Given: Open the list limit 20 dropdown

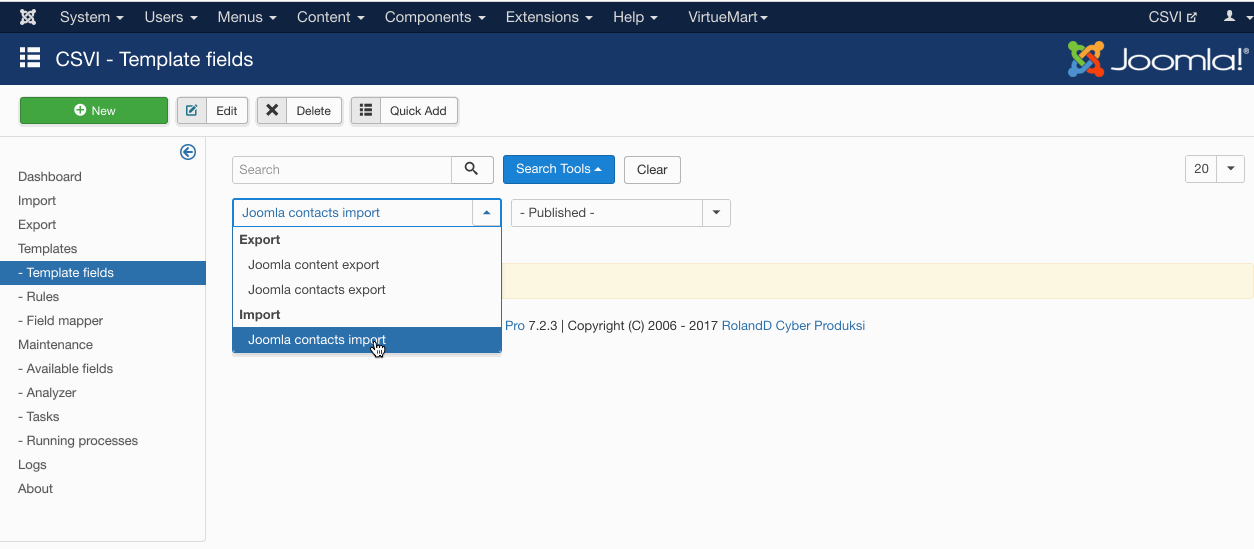Looking at the screenshot, I should [x=1214, y=169].
